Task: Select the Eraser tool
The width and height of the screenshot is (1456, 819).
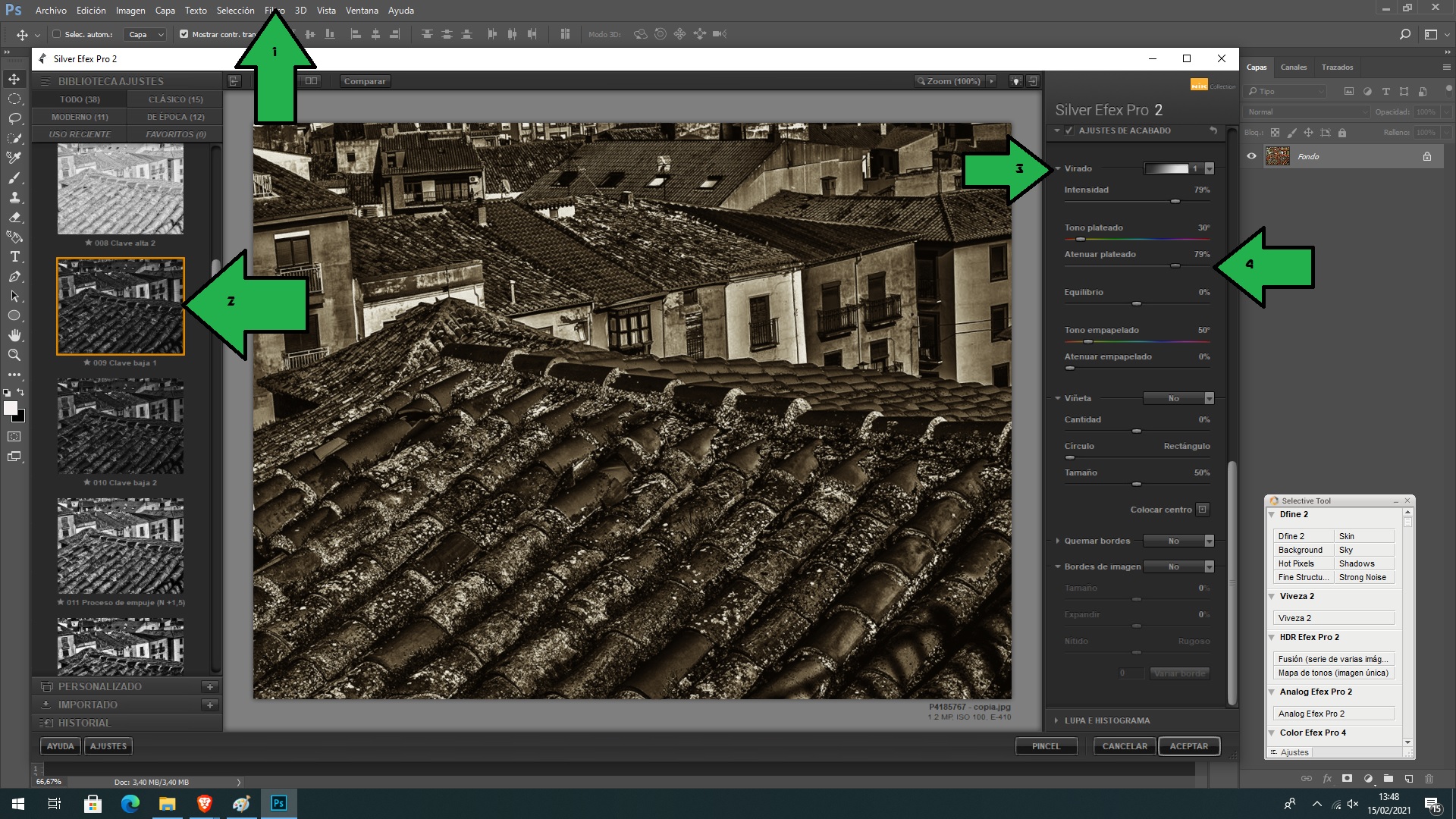Action: (x=14, y=218)
